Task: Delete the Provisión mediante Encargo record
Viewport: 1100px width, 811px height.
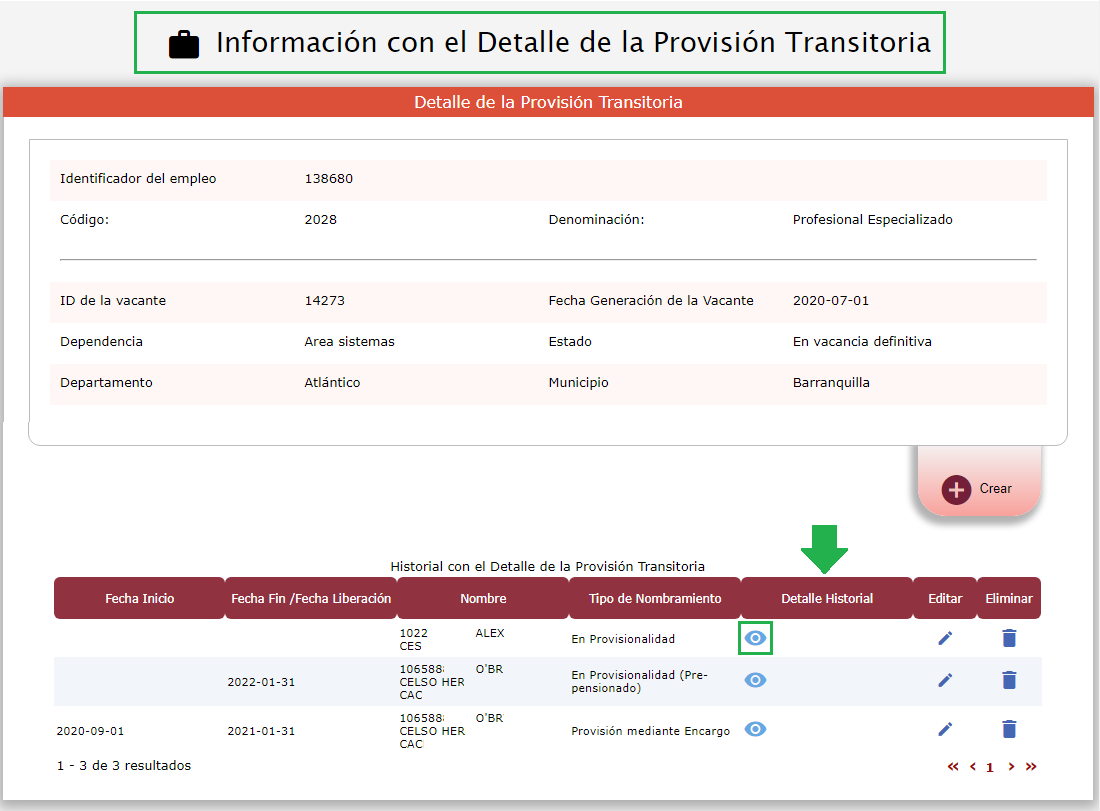Action: tap(1009, 729)
